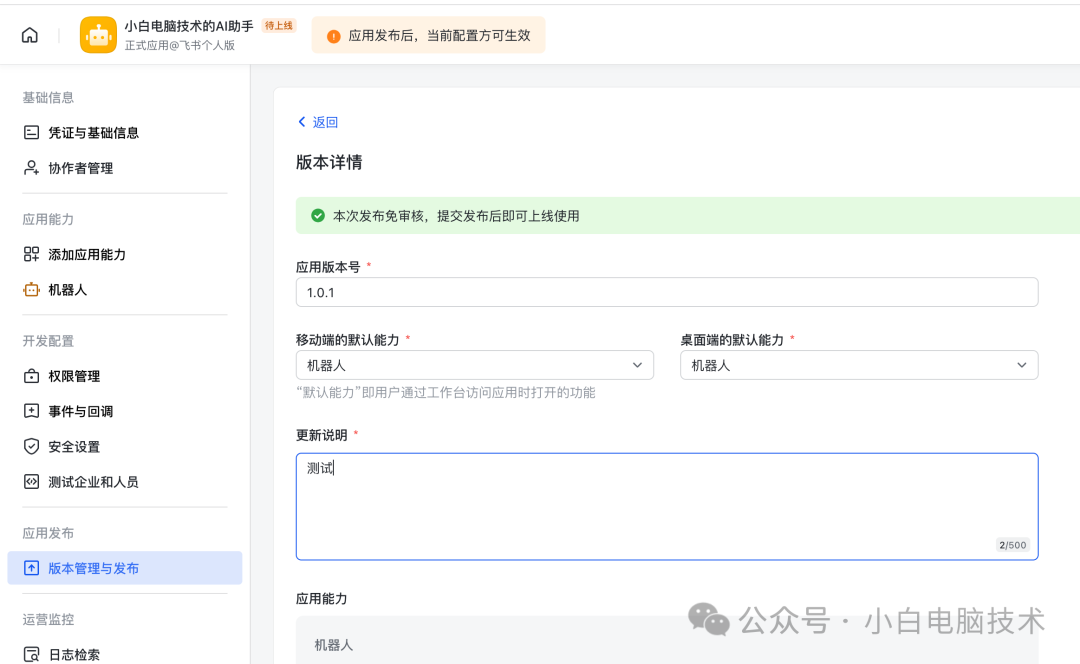Click the 2/500 character counter

[x=1012, y=545]
